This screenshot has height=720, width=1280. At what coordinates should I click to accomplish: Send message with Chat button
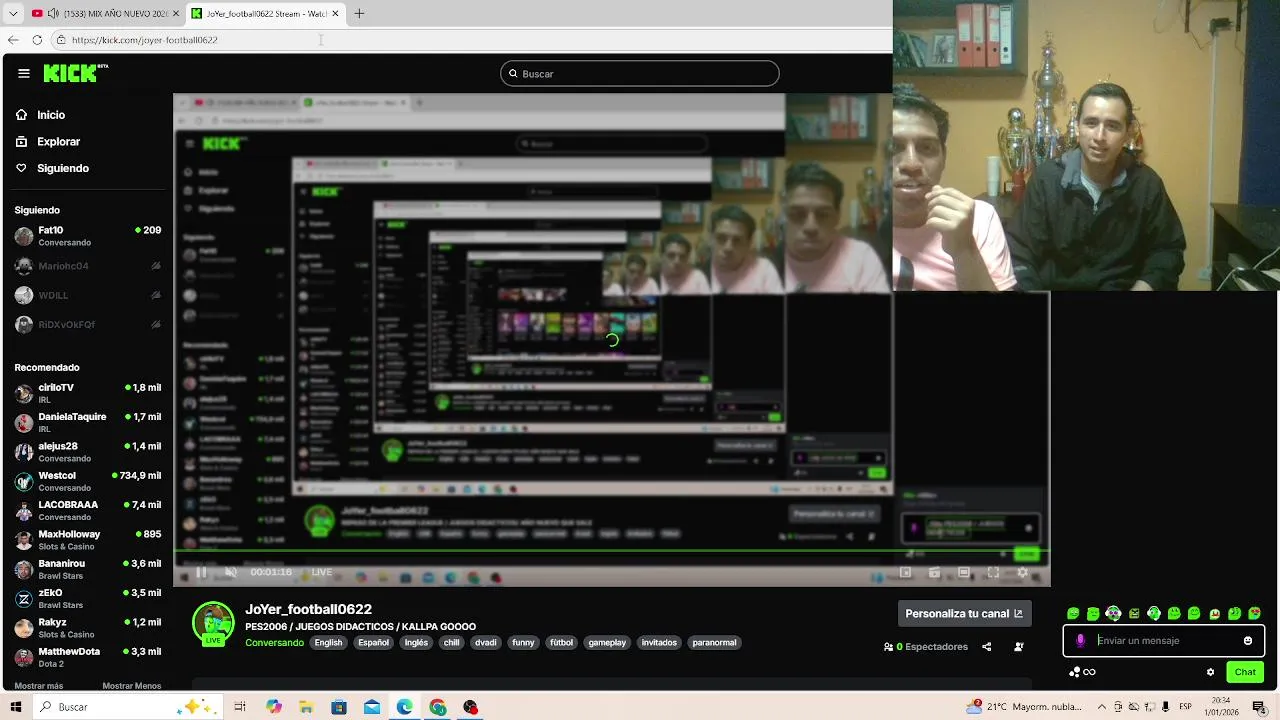[1245, 672]
